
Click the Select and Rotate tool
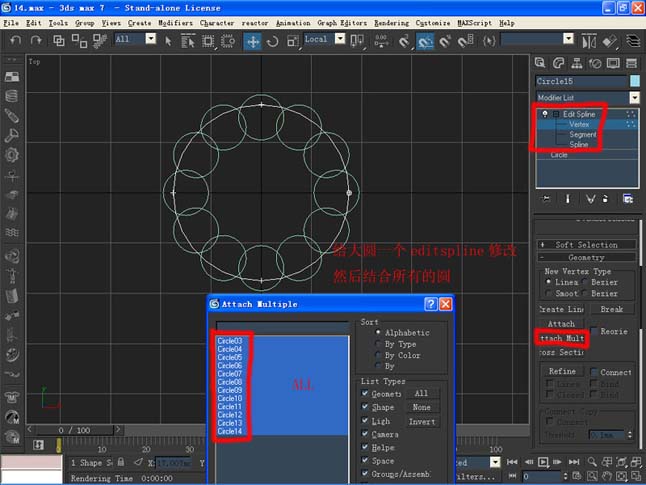(x=273, y=41)
